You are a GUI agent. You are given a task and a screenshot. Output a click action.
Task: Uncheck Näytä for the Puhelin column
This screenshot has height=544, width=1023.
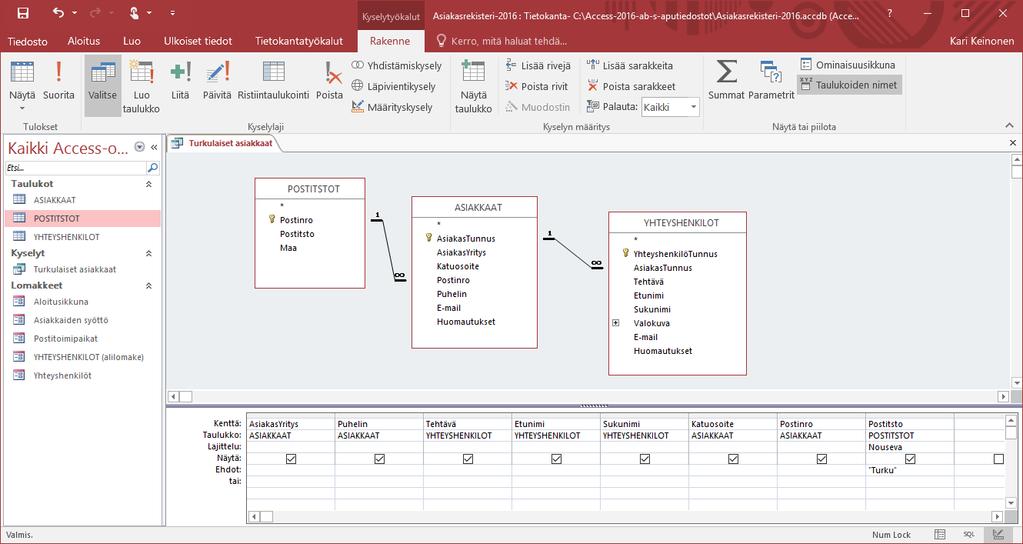coord(380,459)
